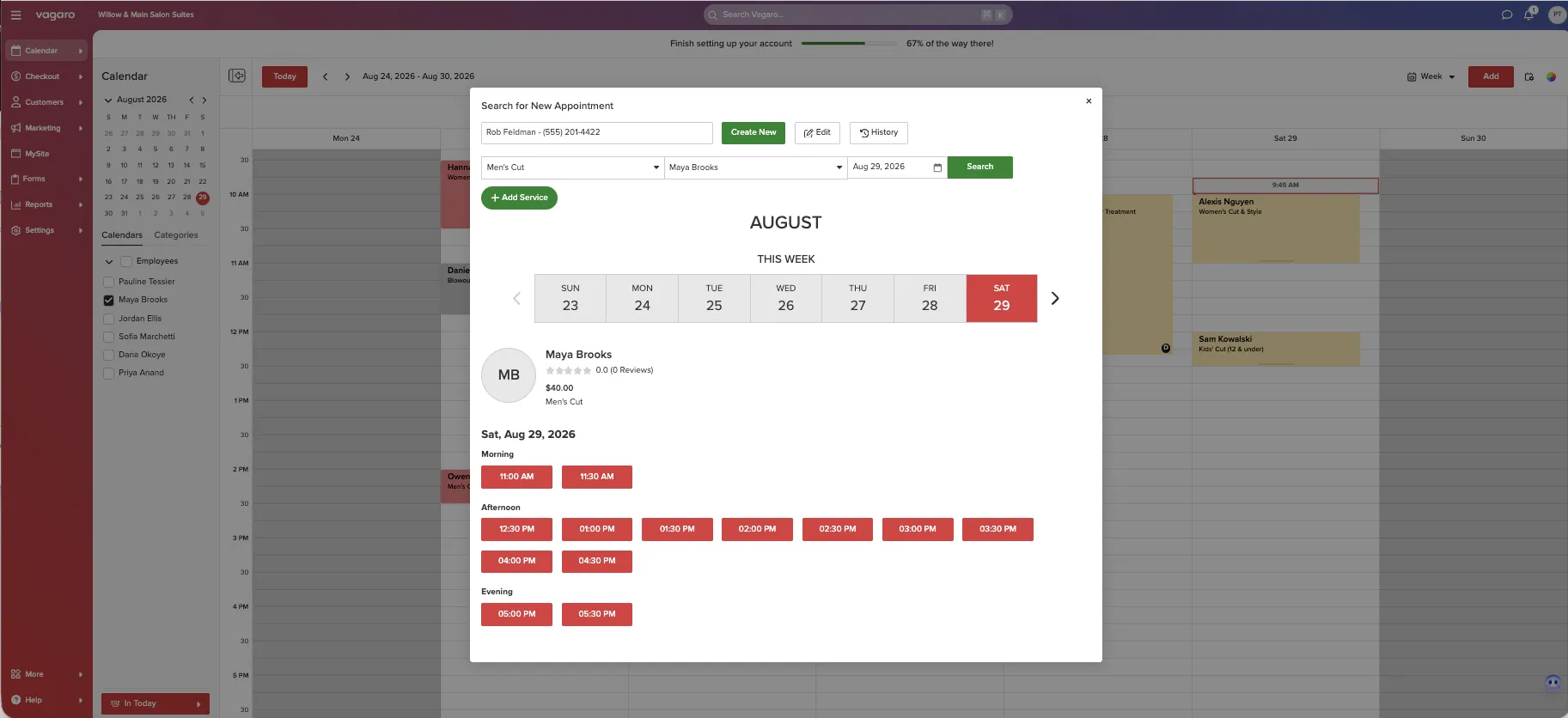Click the green Search button
This screenshot has width=1568, height=718.
click(x=980, y=167)
